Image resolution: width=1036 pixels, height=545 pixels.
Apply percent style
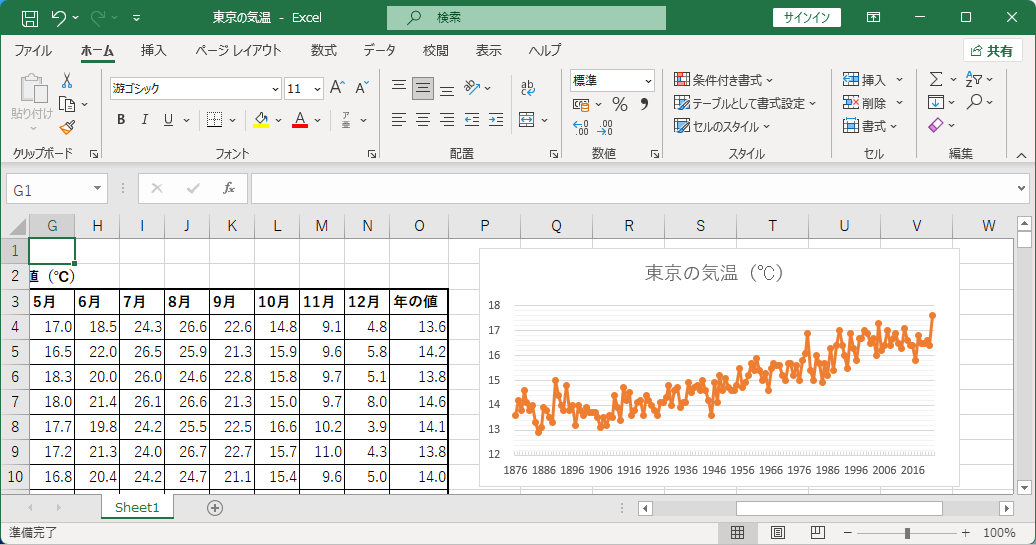pyautogui.click(x=620, y=104)
